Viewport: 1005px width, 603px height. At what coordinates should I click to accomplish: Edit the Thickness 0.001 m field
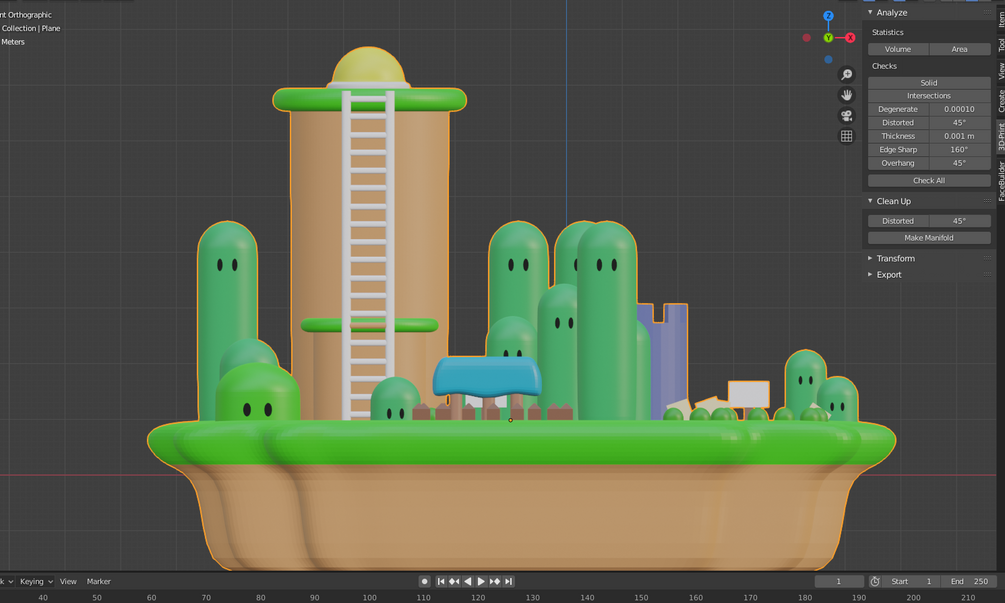[x=959, y=136]
